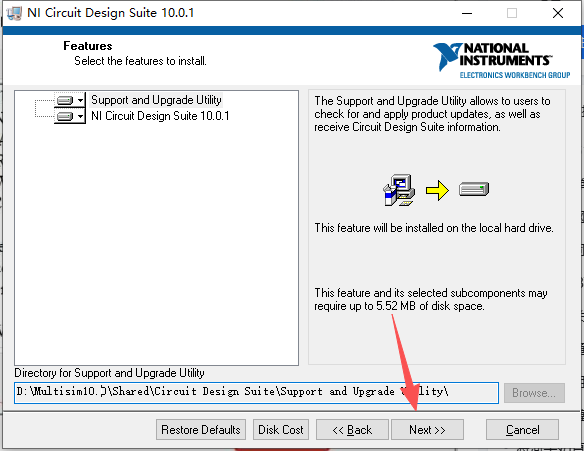This screenshot has width=584, height=451.
Task: Click the 'Features' heading
Action: (88, 46)
